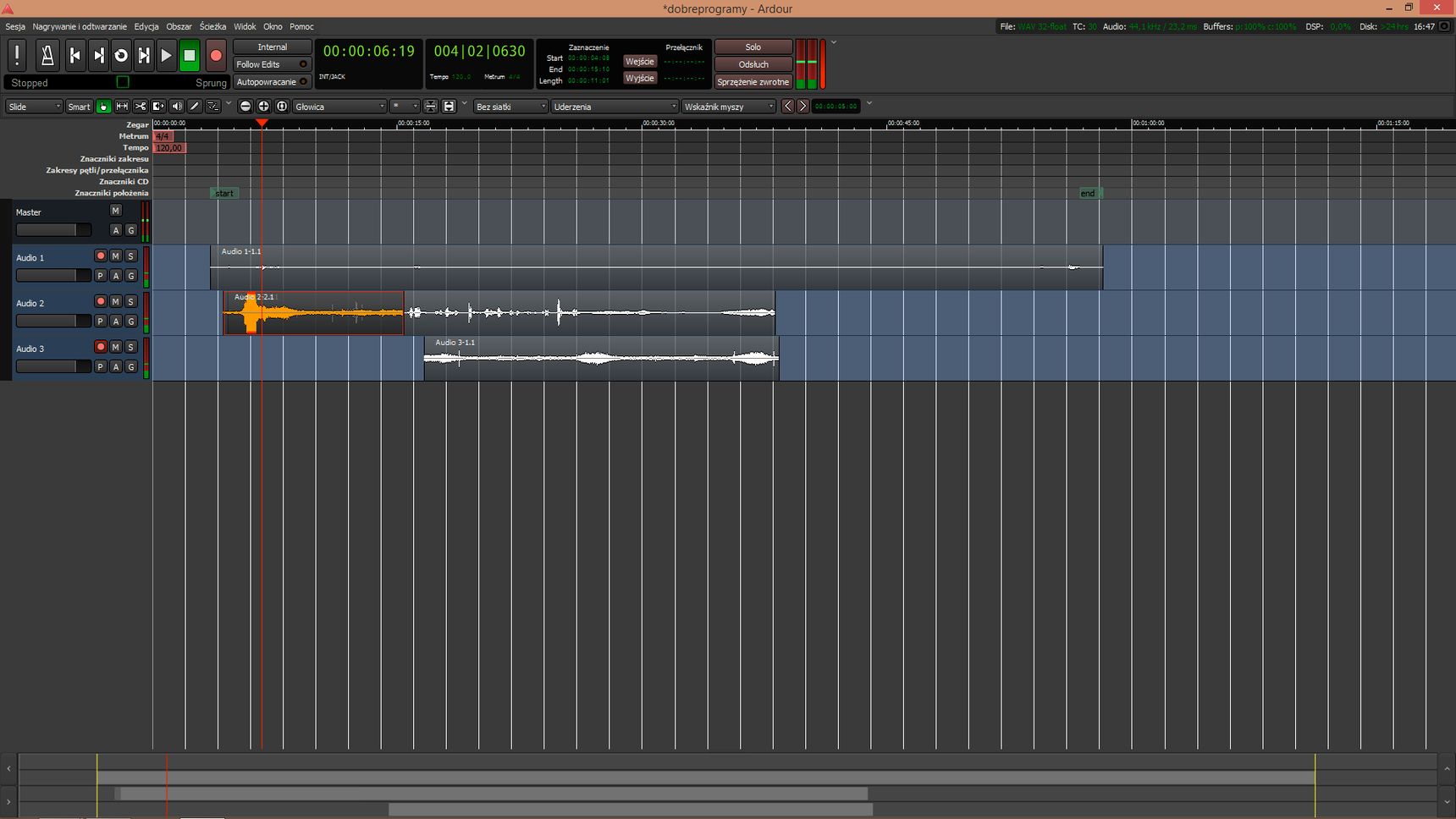Screen dimensions: 1456x819
Task: Toggle Follow Edits option
Action: point(272,64)
